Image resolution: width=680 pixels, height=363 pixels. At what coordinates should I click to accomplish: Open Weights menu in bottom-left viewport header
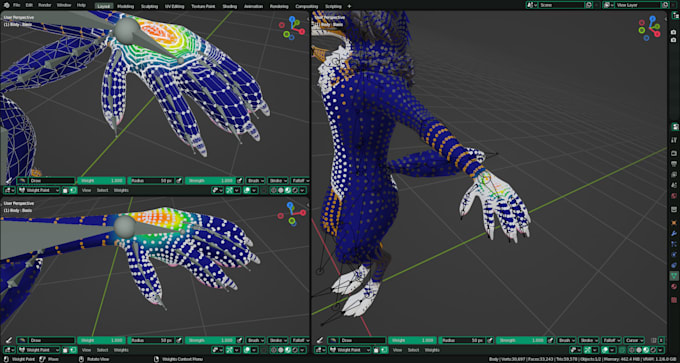tap(121, 350)
